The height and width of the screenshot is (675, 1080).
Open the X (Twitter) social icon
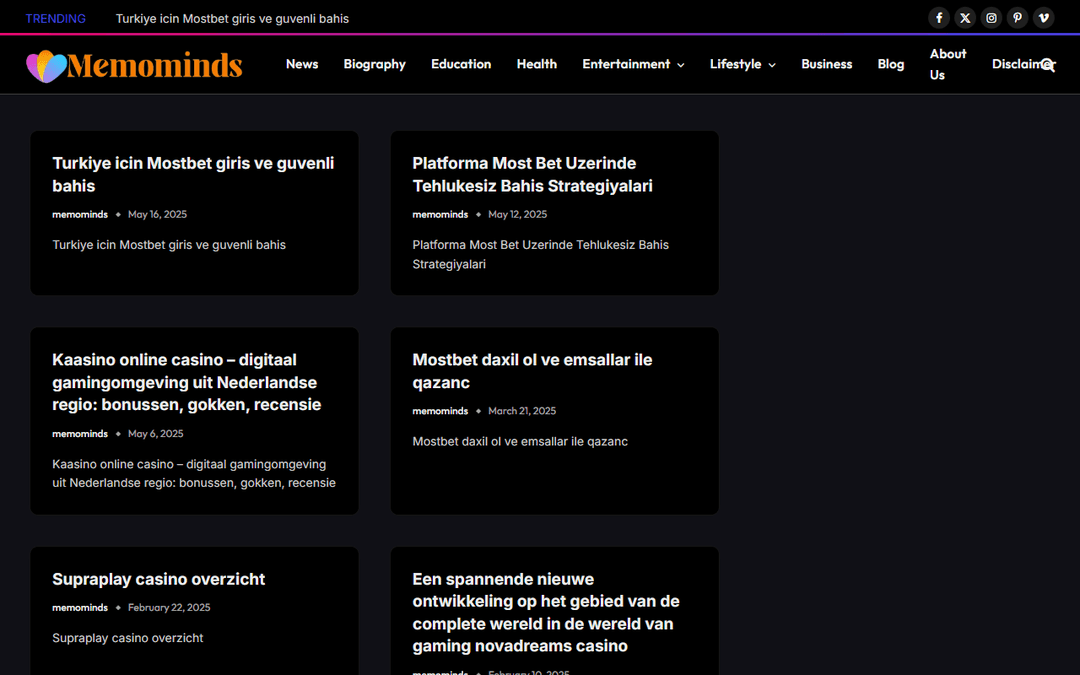click(965, 18)
